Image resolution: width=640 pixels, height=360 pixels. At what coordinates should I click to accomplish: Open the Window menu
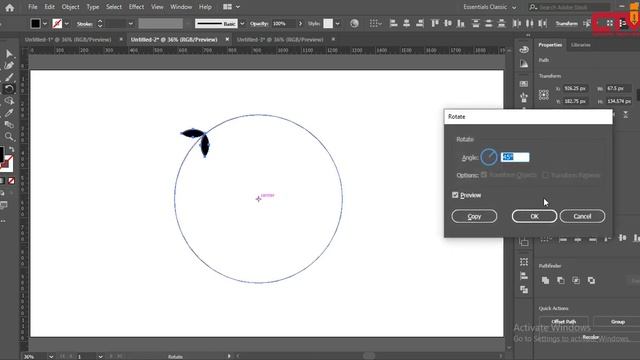tap(181, 7)
